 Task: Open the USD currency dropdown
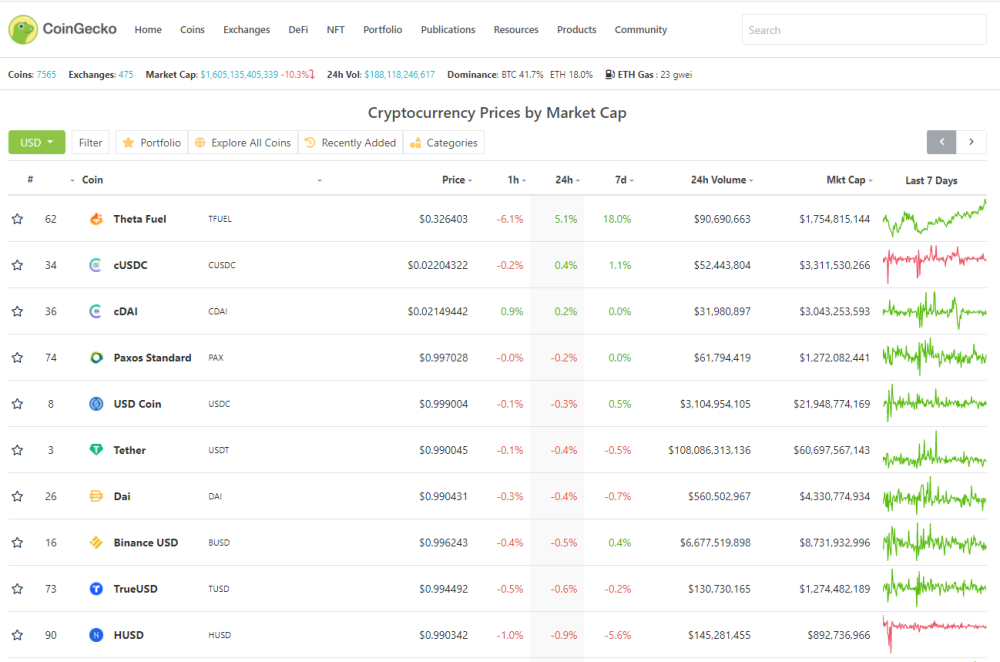click(36, 142)
